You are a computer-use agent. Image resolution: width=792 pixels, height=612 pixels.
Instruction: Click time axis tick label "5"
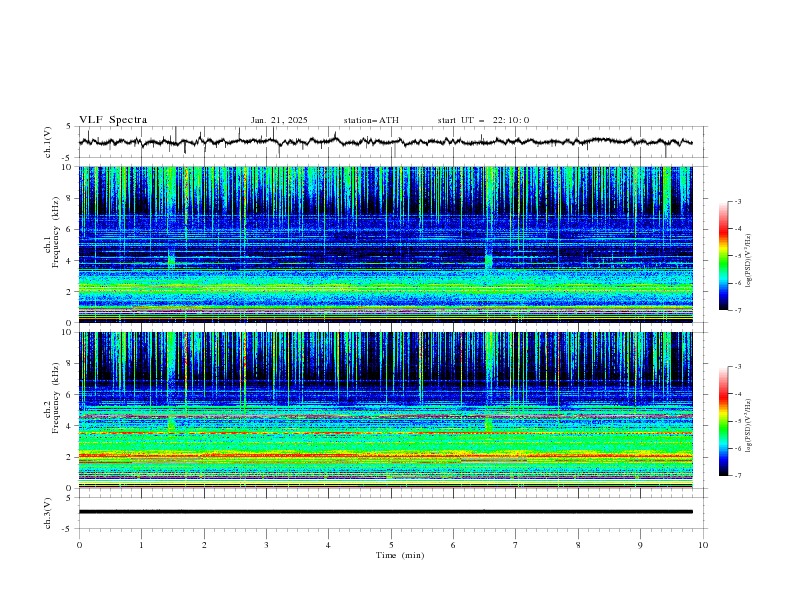391,545
